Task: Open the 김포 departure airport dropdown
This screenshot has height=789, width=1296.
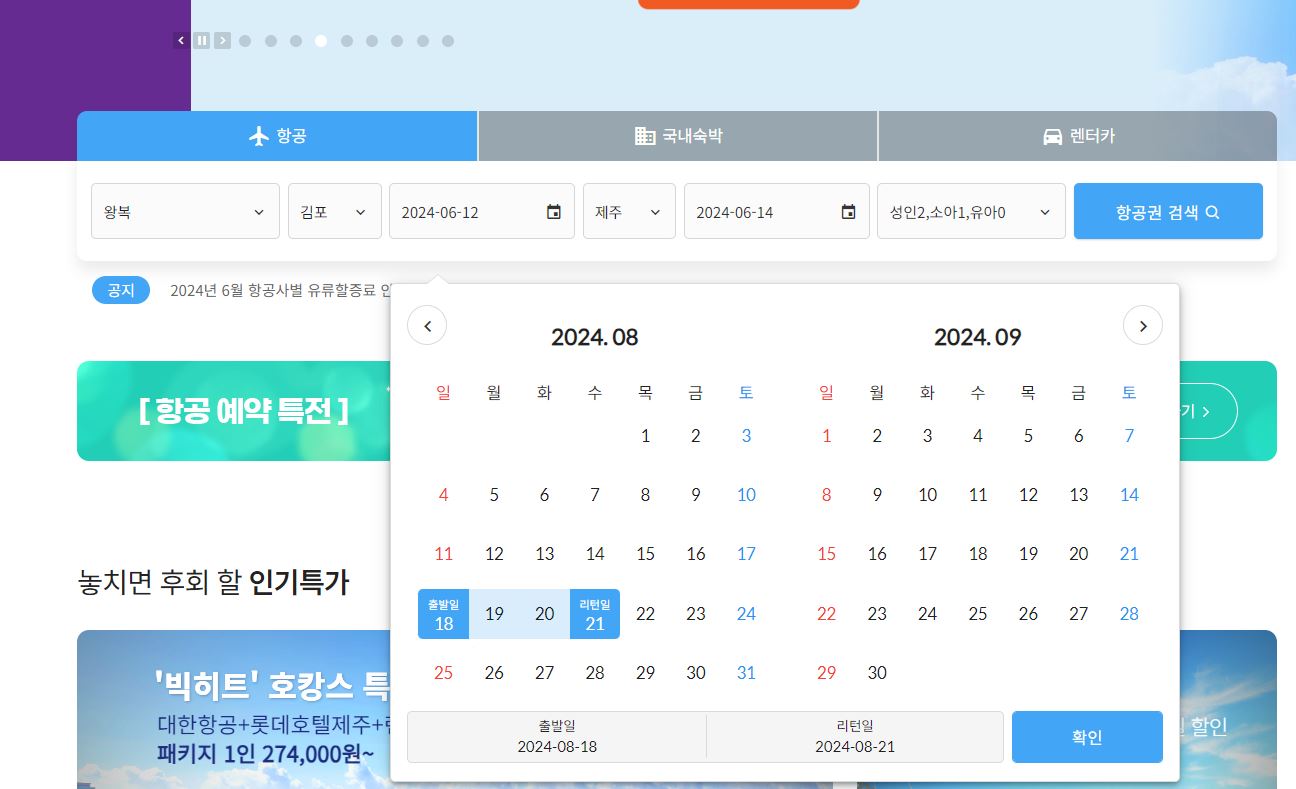Action: click(334, 211)
